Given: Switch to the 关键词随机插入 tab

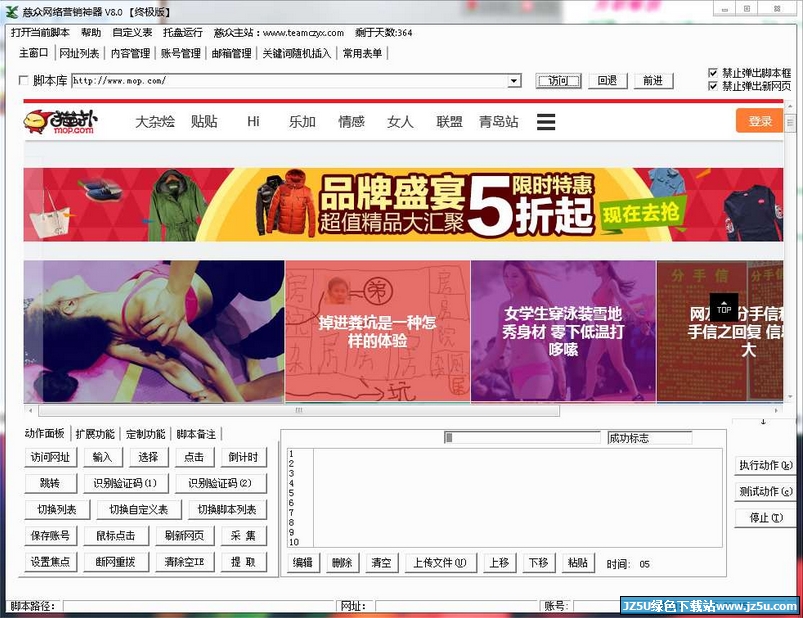Looking at the screenshot, I should point(297,53).
